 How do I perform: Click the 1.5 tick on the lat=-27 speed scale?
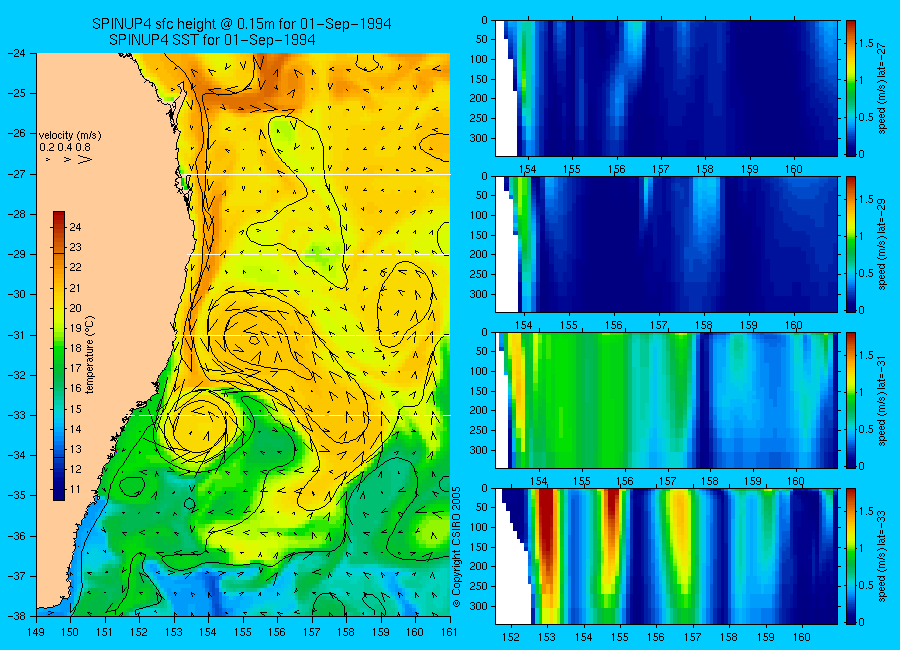pyautogui.click(x=866, y=44)
